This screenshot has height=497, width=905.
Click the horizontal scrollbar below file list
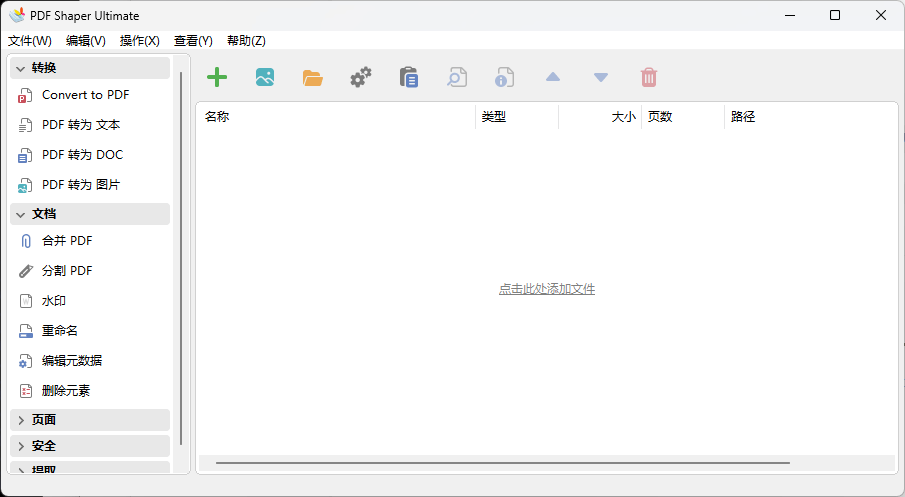pos(502,463)
